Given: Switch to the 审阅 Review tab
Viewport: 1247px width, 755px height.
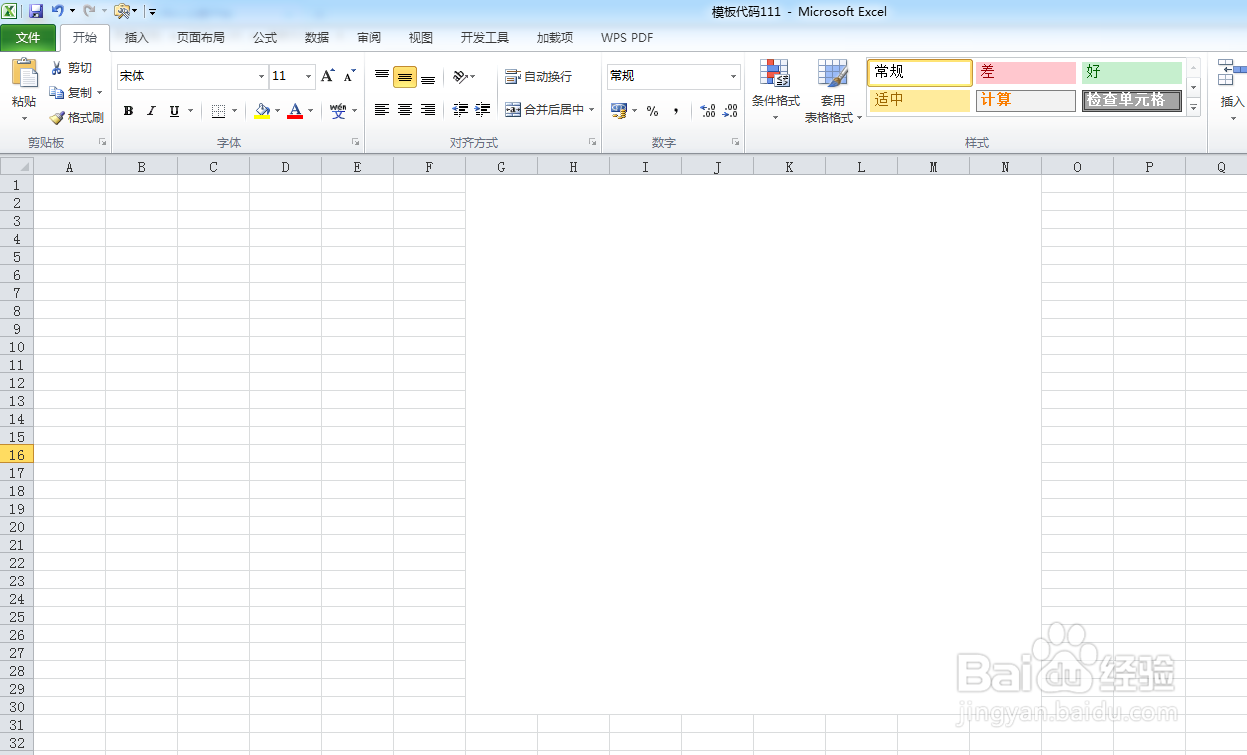Looking at the screenshot, I should [369, 38].
